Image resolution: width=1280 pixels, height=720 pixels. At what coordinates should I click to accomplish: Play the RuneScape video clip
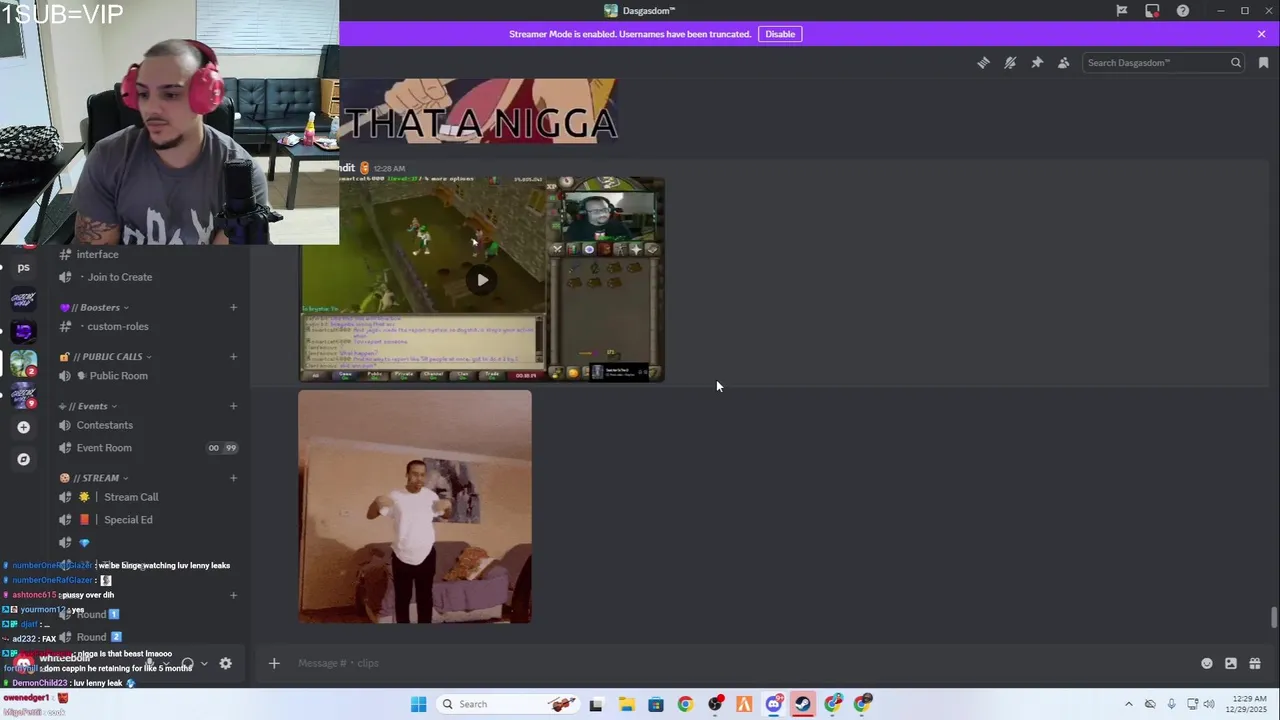click(482, 280)
